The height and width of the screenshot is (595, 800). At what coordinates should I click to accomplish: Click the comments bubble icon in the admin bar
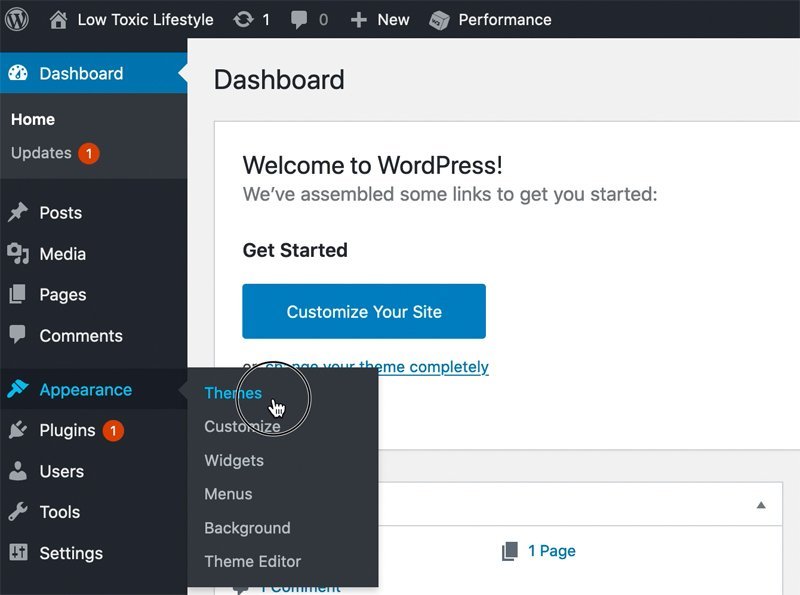click(x=299, y=20)
